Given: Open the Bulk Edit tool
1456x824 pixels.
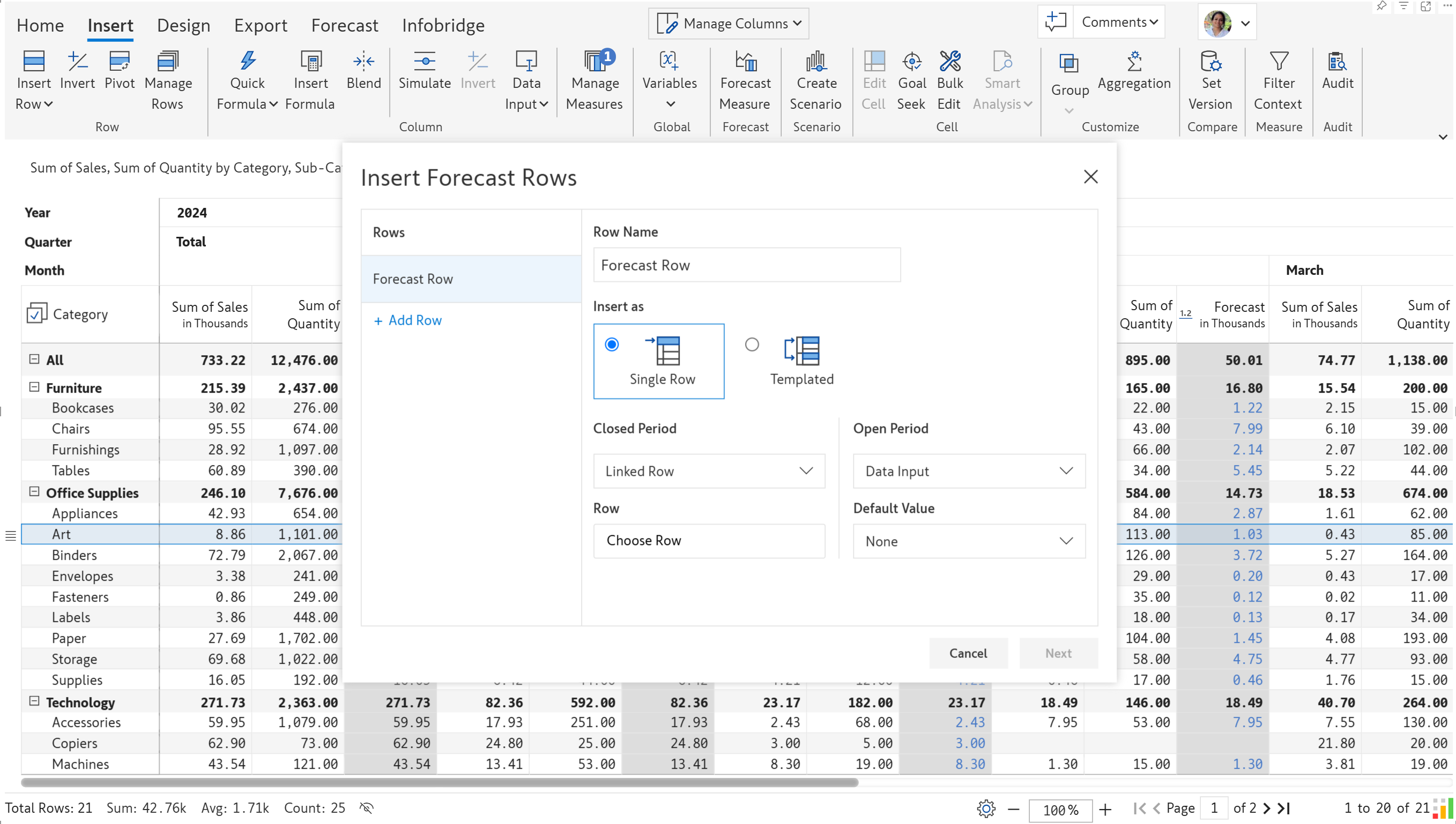Looking at the screenshot, I should click(x=949, y=80).
